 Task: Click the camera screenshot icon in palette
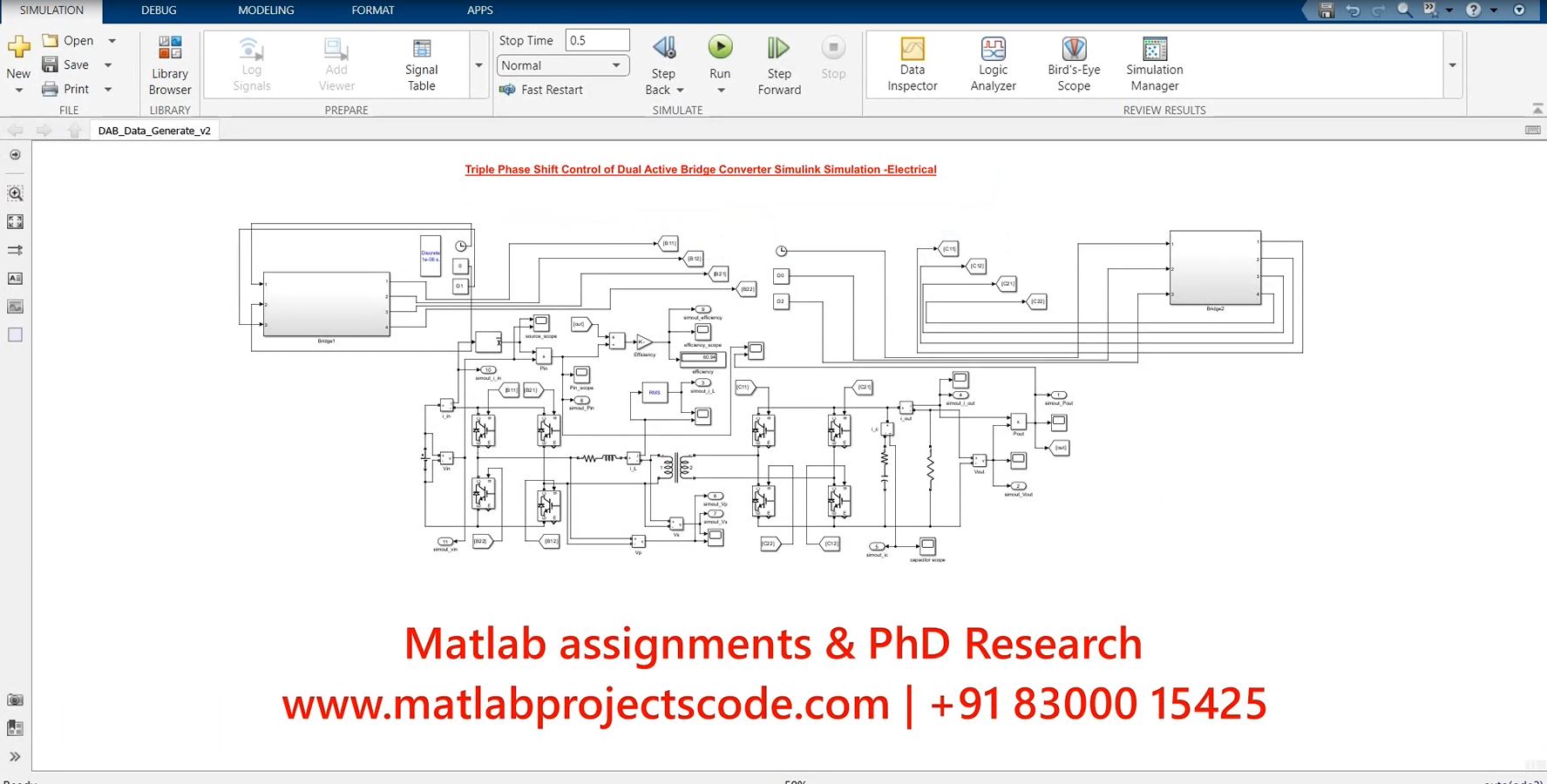coord(15,700)
